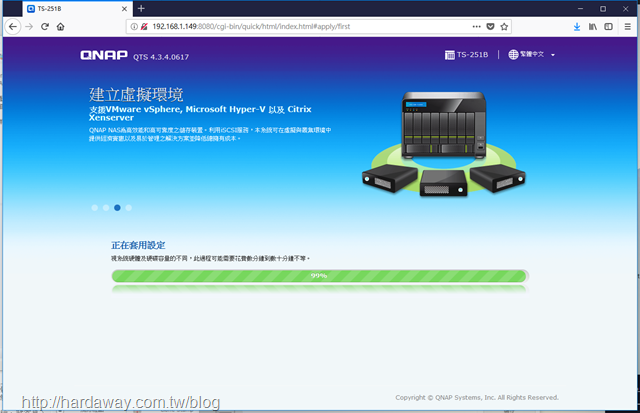Viewport: 640px width, 413px height.
Task: Close the browser window
Action: pyautogui.click(x=625, y=9)
